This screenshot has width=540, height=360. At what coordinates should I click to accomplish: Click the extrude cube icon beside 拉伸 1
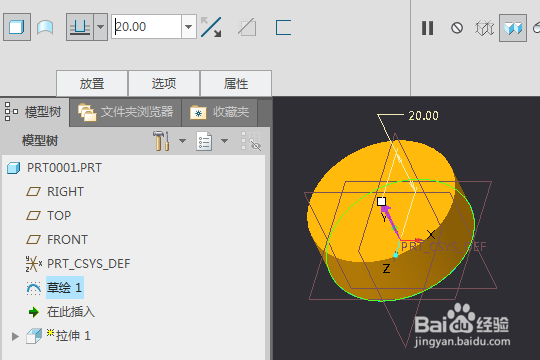coord(34,336)
